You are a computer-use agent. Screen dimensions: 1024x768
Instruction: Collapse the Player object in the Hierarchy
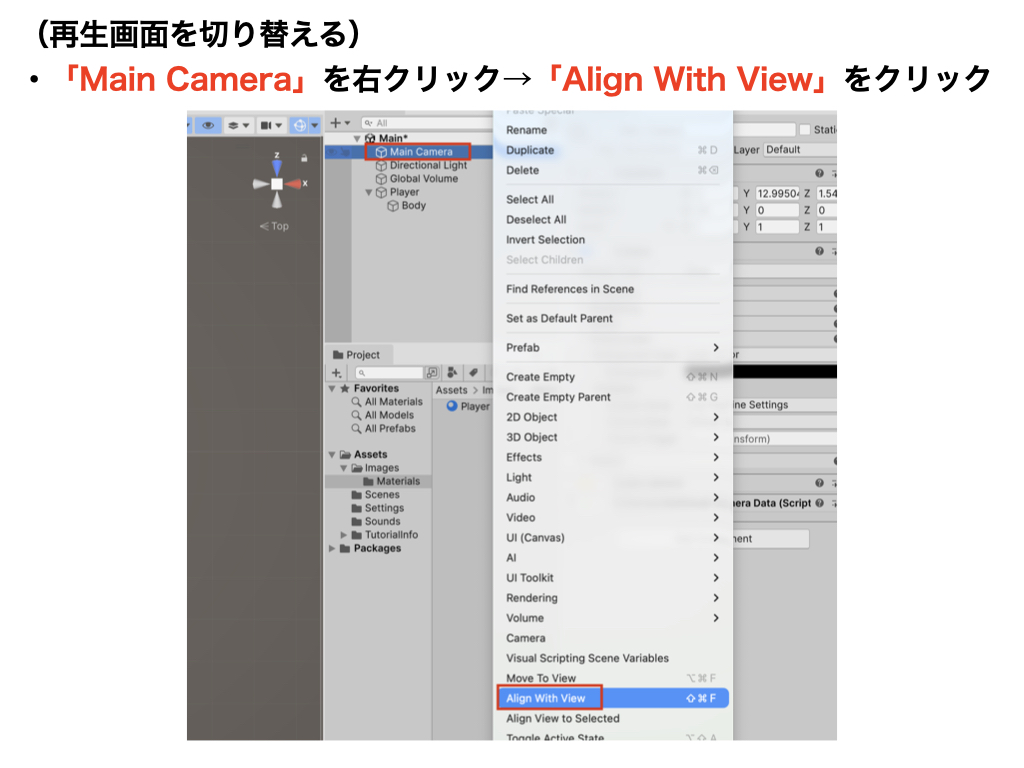(368, 192)
